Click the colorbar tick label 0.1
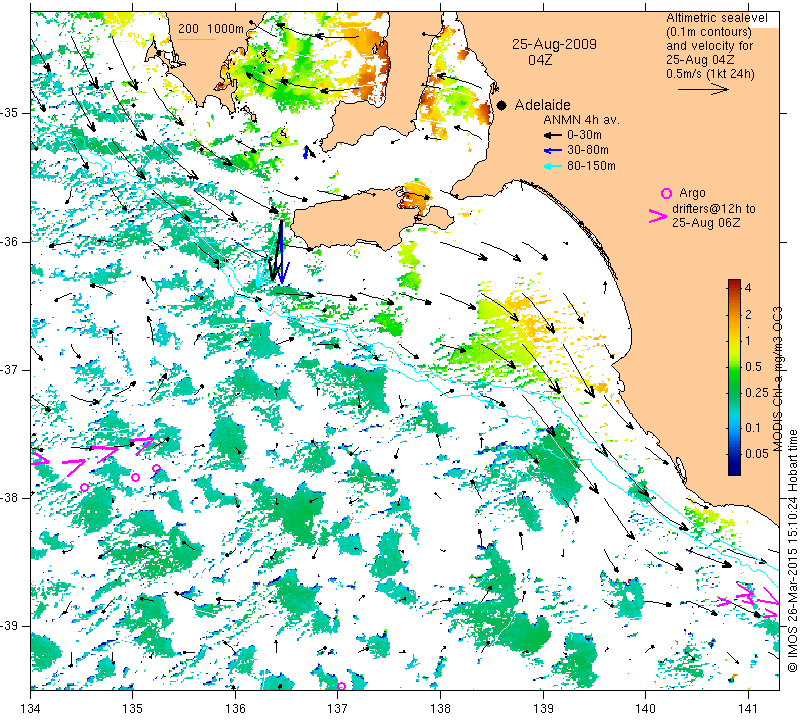The image size is (800, 720). [x=753, y=428]
